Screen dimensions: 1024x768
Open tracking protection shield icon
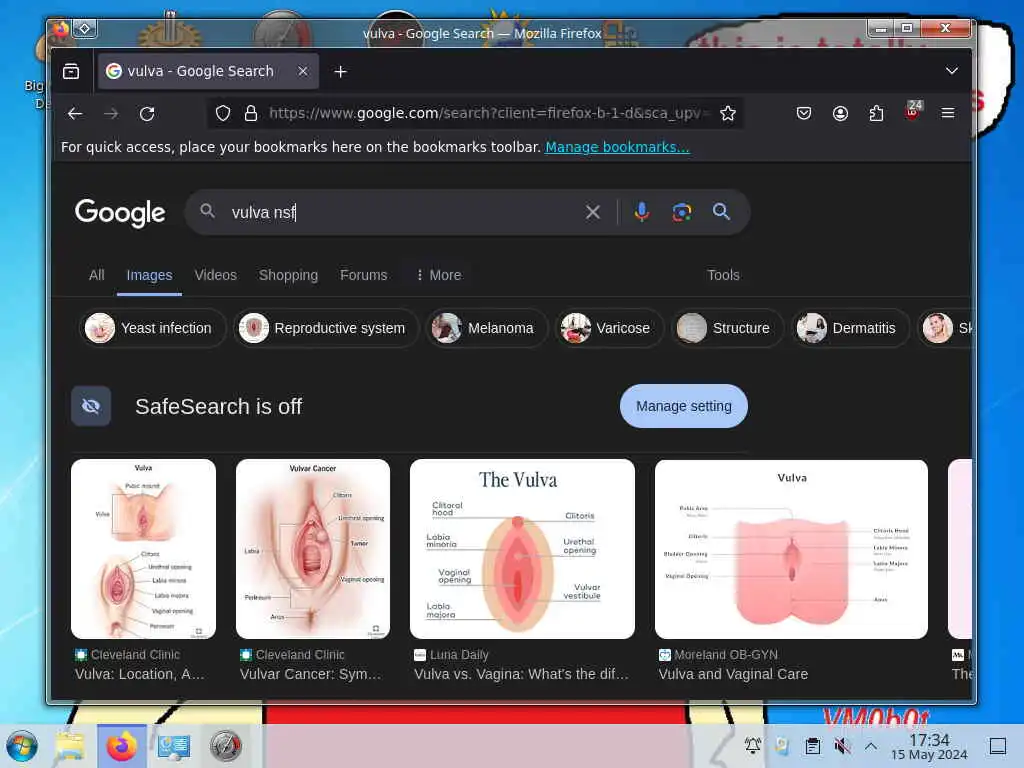coord(223,114)
